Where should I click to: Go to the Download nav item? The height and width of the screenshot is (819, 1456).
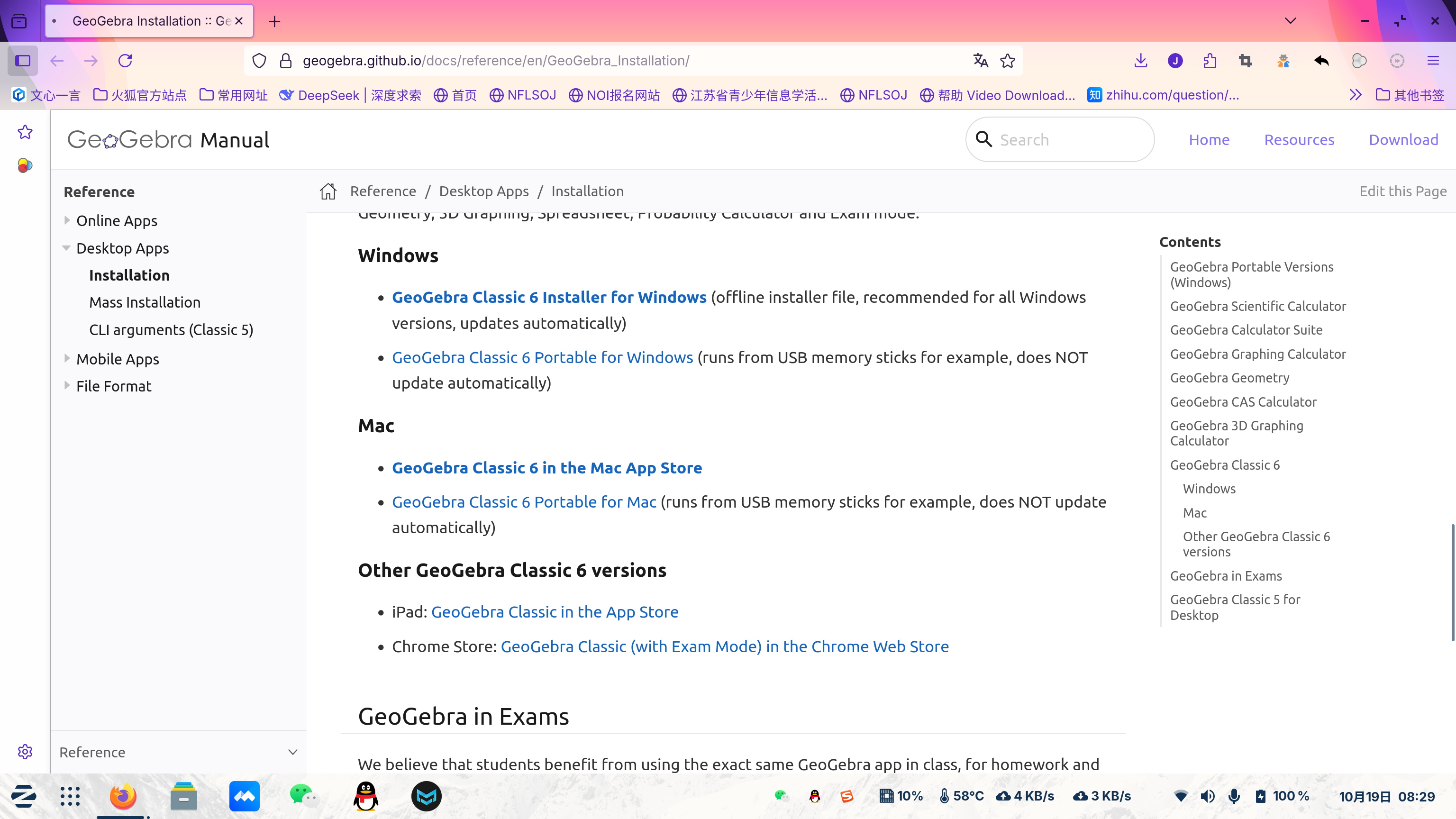point(1403,140)
